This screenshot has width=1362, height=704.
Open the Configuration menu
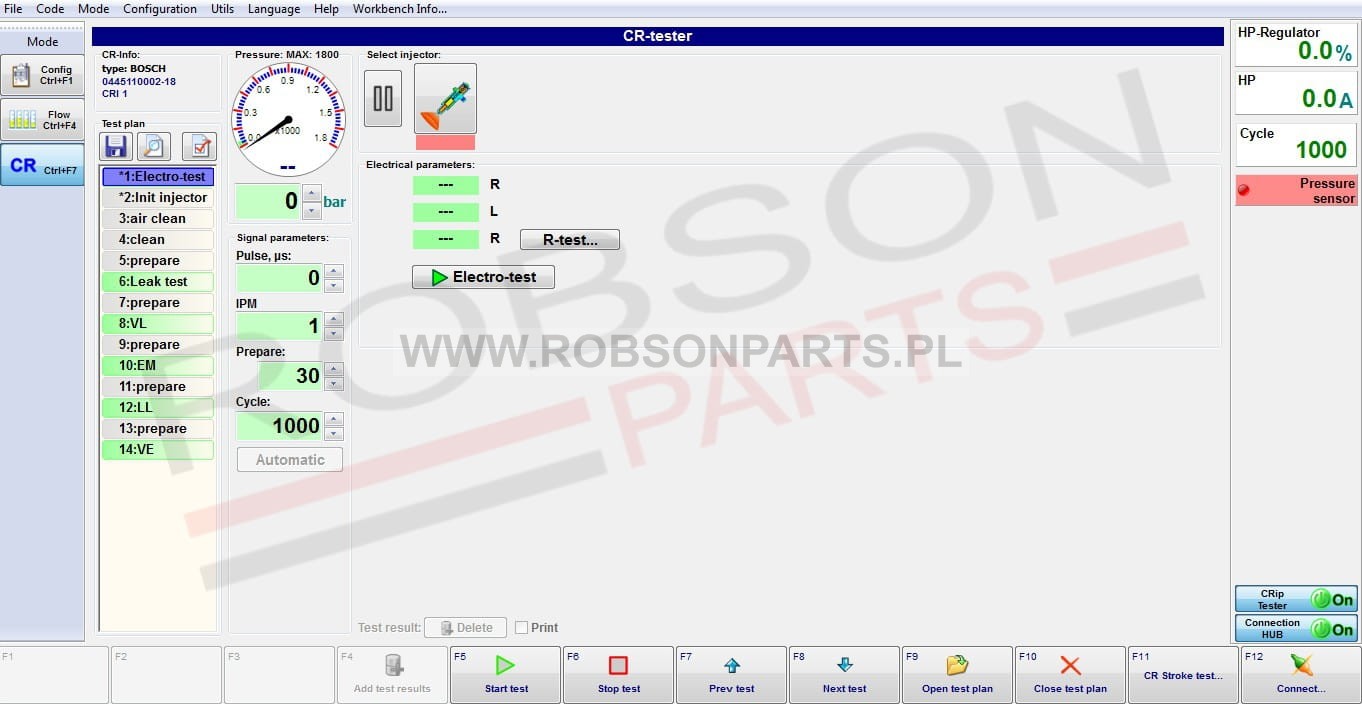click(160, 9)
